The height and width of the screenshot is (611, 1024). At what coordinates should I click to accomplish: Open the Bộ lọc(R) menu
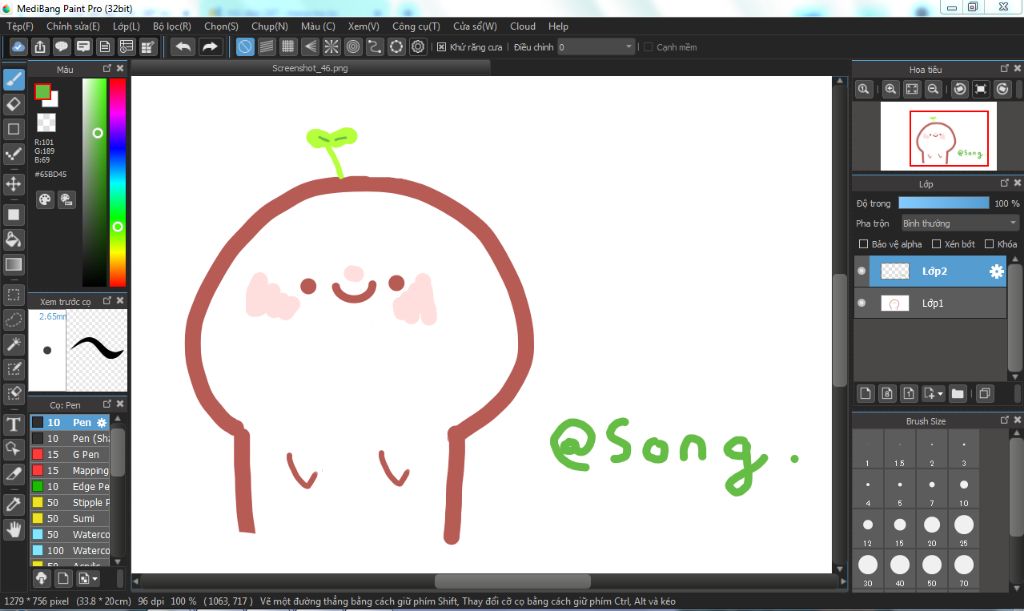coord(172,26)
